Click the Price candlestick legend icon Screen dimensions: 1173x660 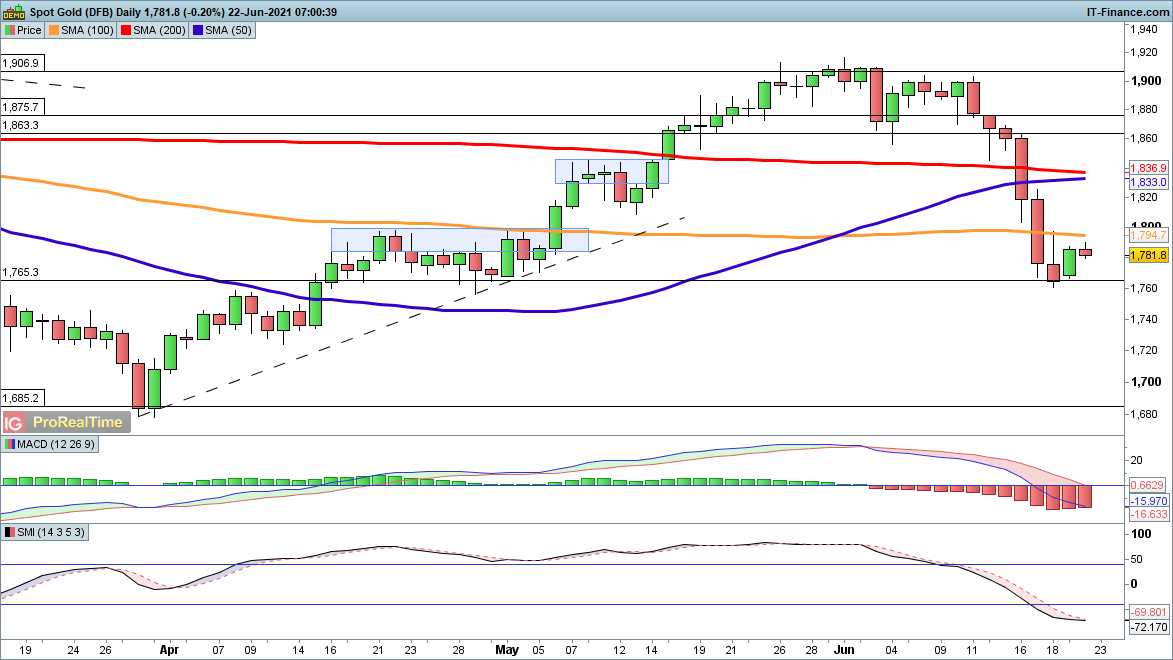[9, 30]
